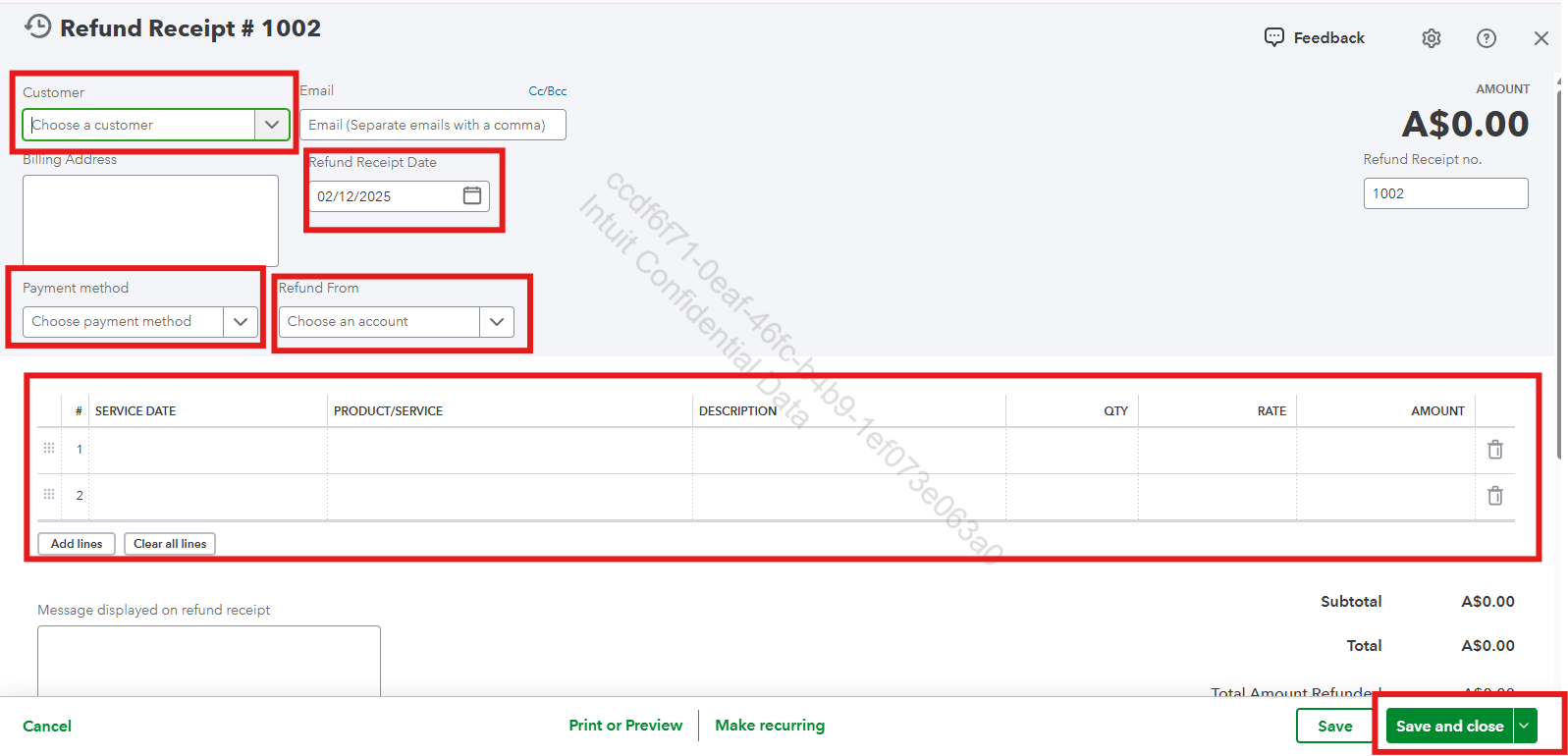
Task: Open the Save and close options arrow
Action: (1525, 726)
